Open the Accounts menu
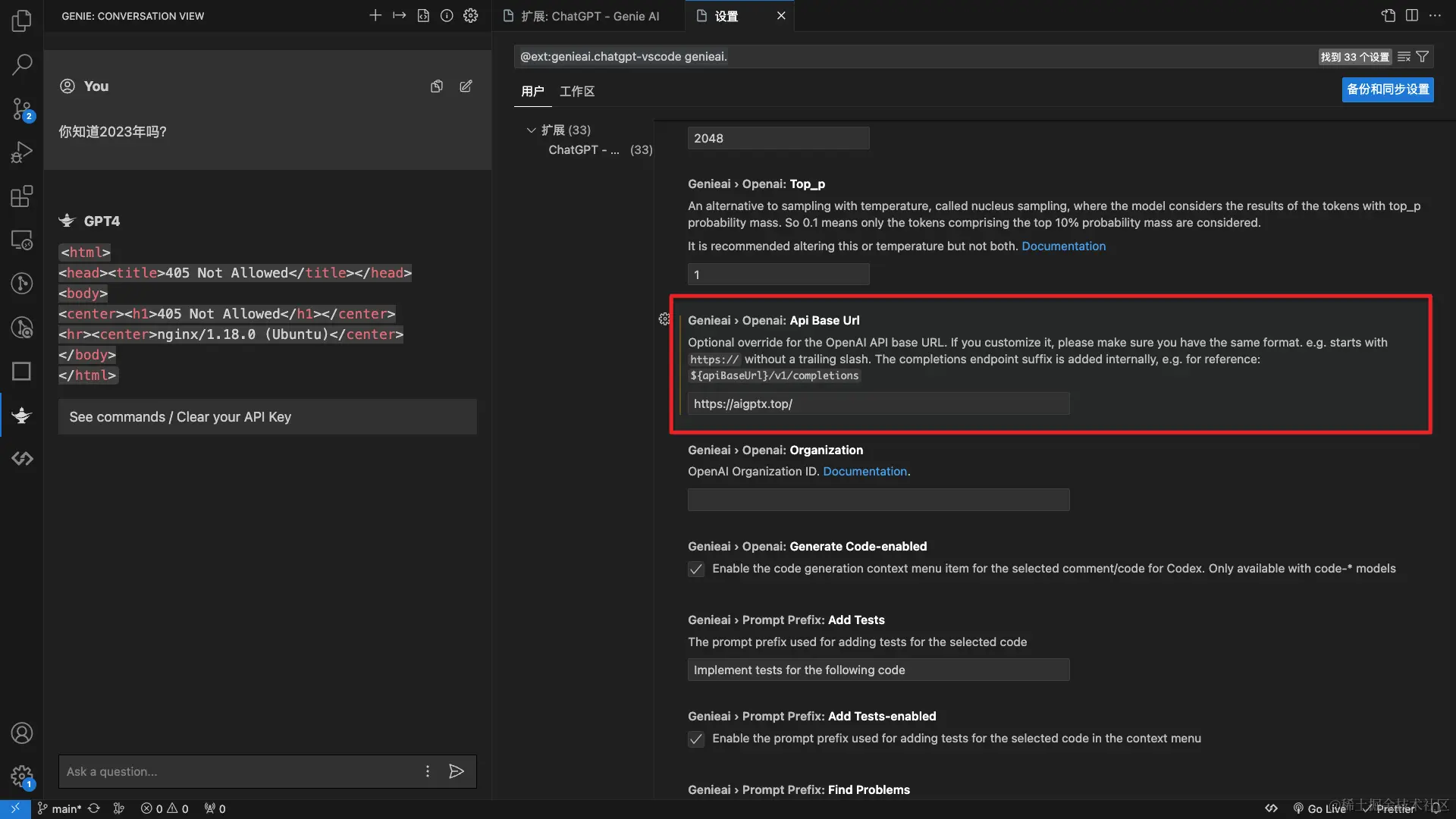The image size is (1456, 819). [x=22, y=733]
